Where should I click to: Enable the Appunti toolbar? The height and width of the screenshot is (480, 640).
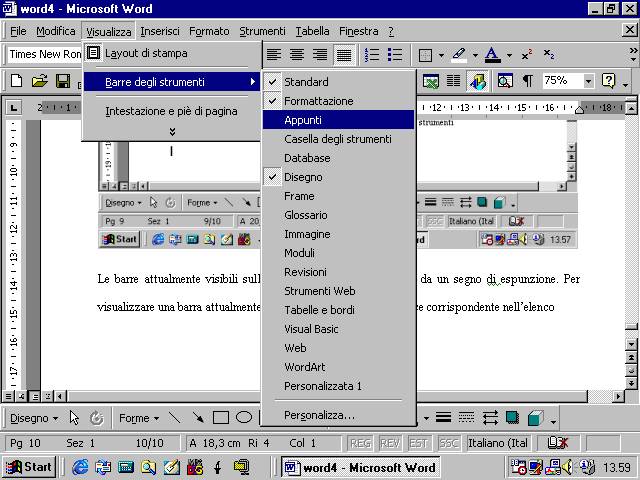pos(338,120)
